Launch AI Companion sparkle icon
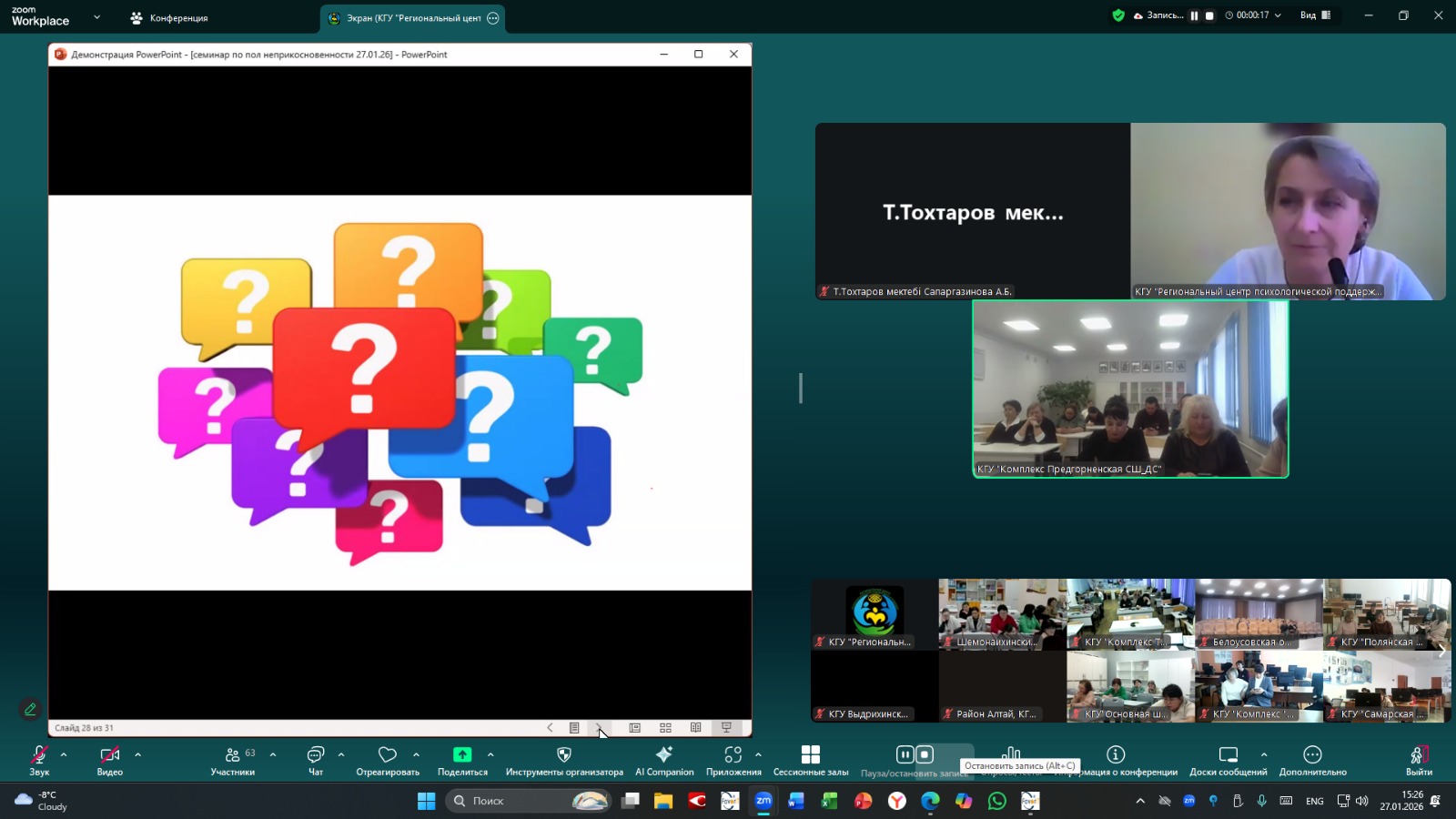Viewport: 1456px width, 819px height. (664, 755)
